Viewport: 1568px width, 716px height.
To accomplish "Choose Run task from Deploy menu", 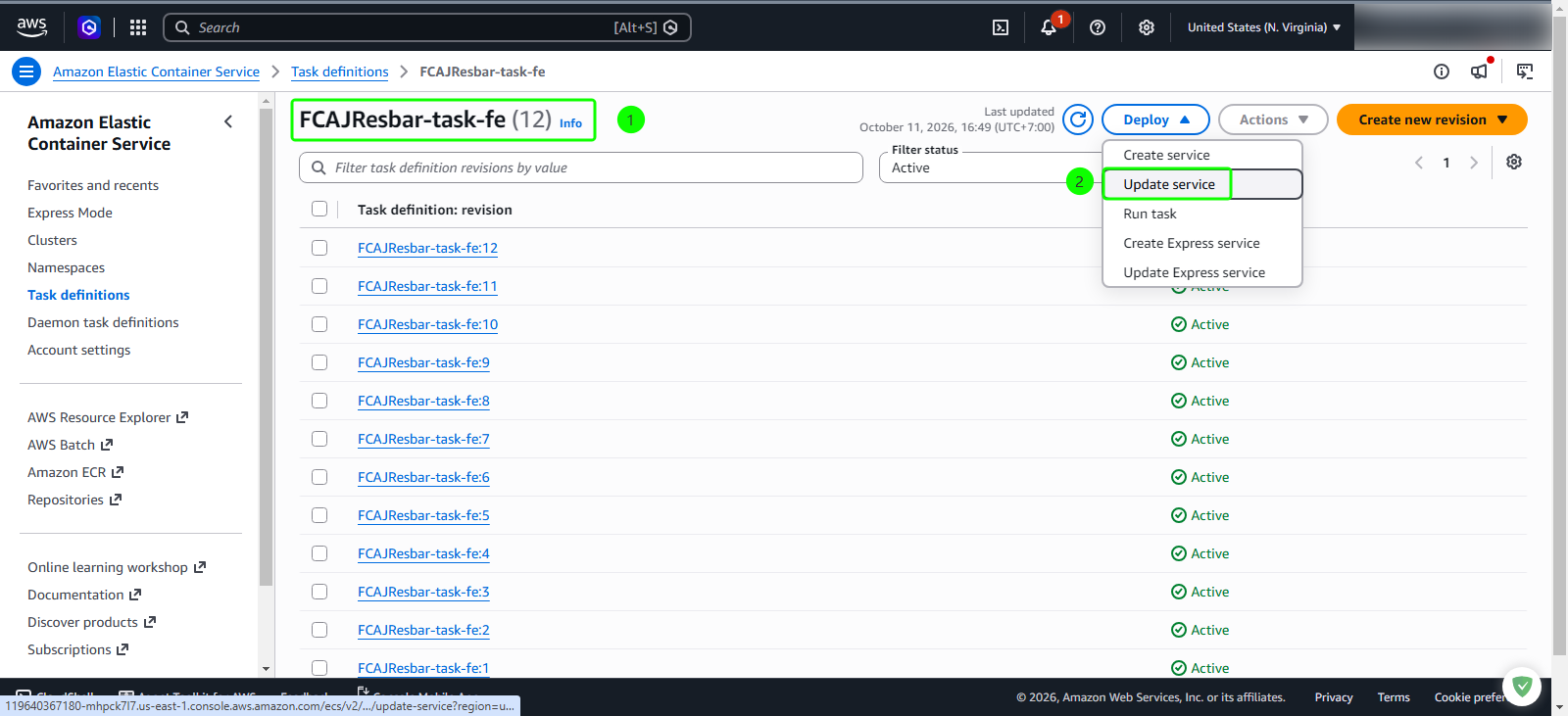I will point(1202,214).
